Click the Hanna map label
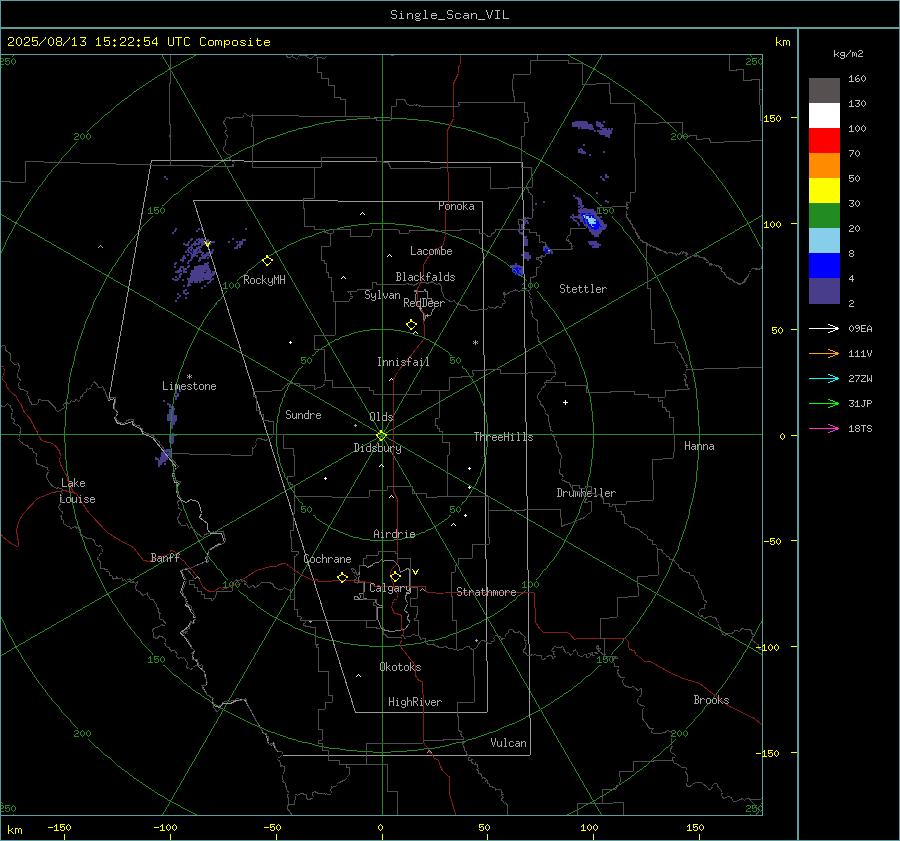This screenshot has height=841, width=900. click(x=699, y=446)
